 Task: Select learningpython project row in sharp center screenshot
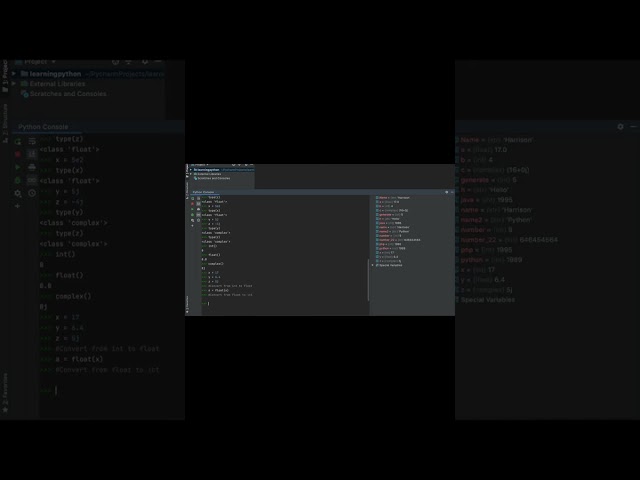click(x=222, y=169)
